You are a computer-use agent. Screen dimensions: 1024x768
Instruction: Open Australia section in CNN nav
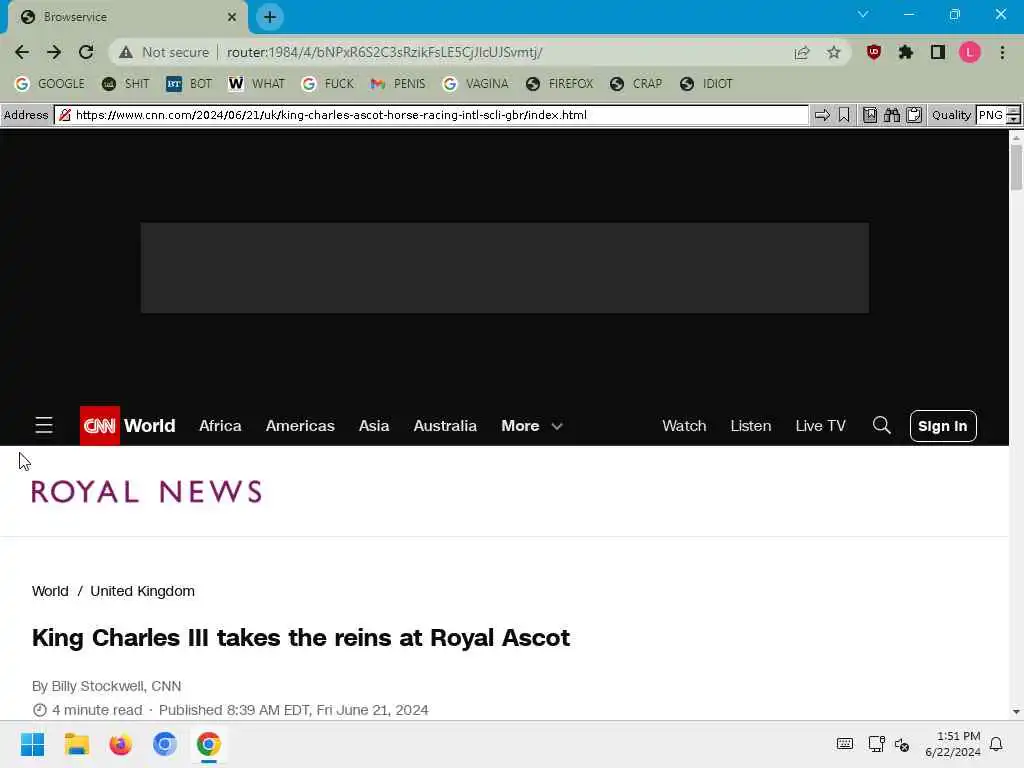445,426
